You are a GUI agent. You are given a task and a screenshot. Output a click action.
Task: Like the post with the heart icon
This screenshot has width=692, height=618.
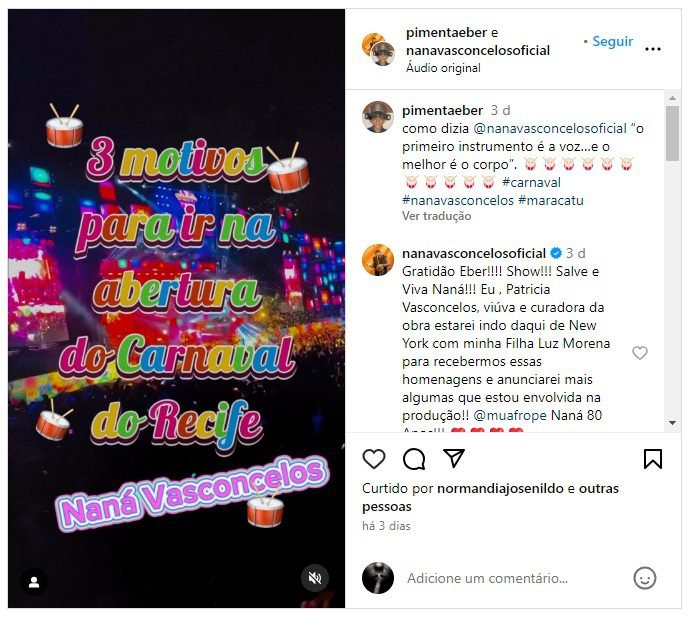click(x=373, y=459)
